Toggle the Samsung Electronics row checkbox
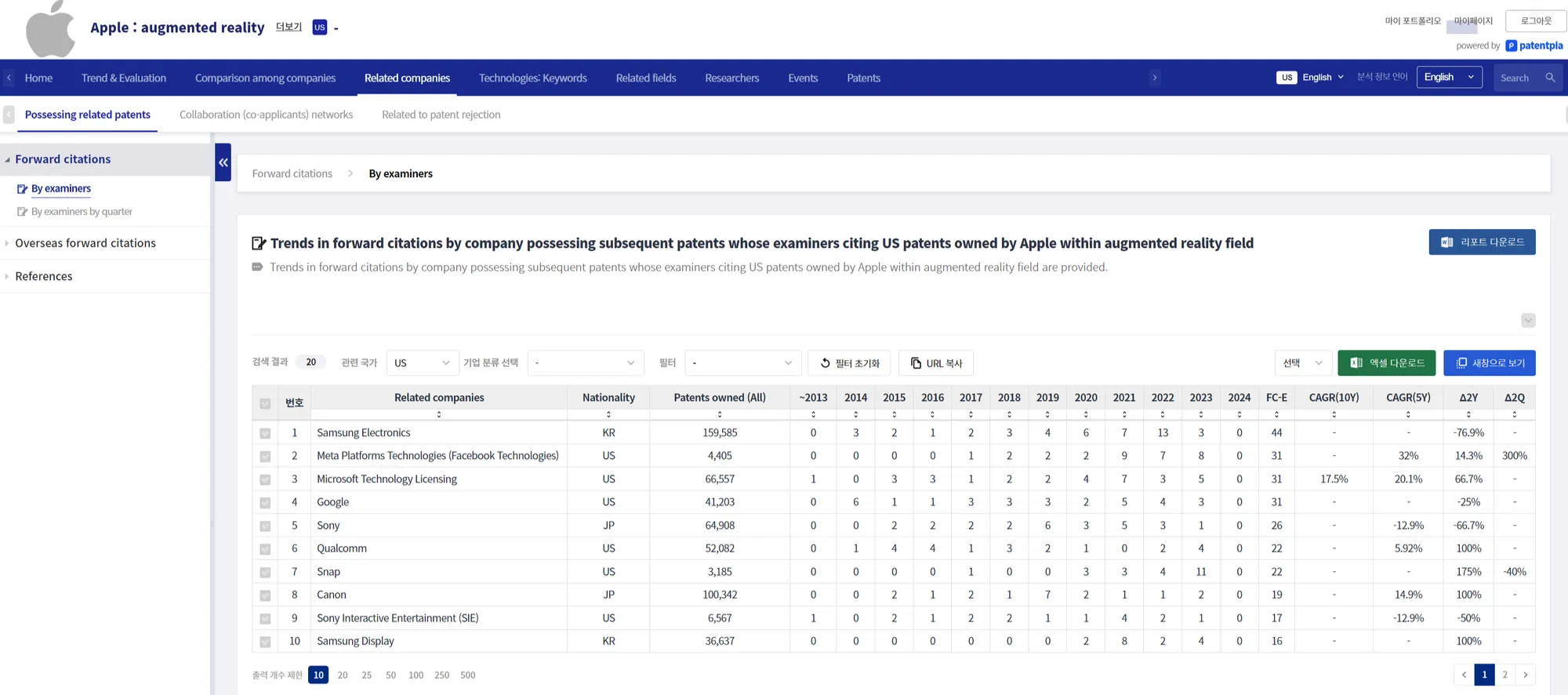1568x695 pixels. point(265,433)
